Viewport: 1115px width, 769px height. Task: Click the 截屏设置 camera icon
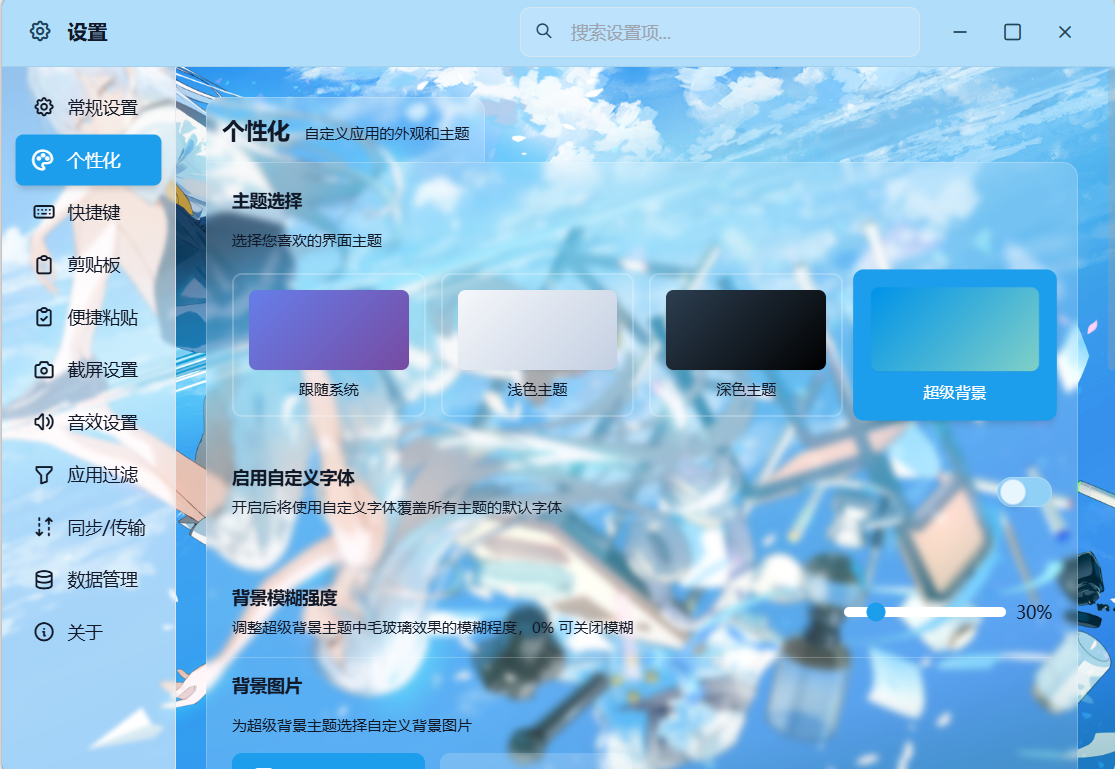pyautogui.click(x=44, y=370)
